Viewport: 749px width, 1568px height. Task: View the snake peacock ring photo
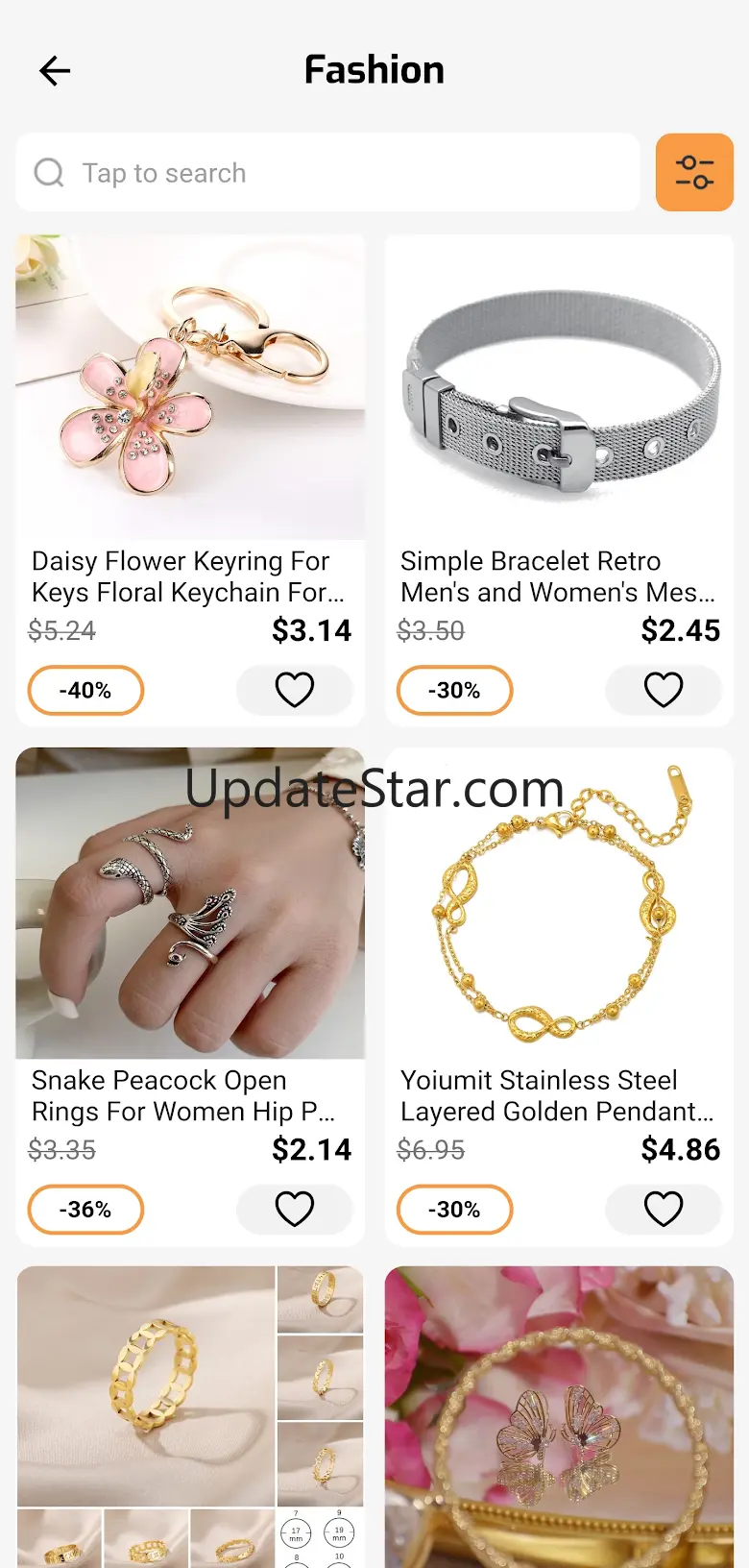(190, 903)
